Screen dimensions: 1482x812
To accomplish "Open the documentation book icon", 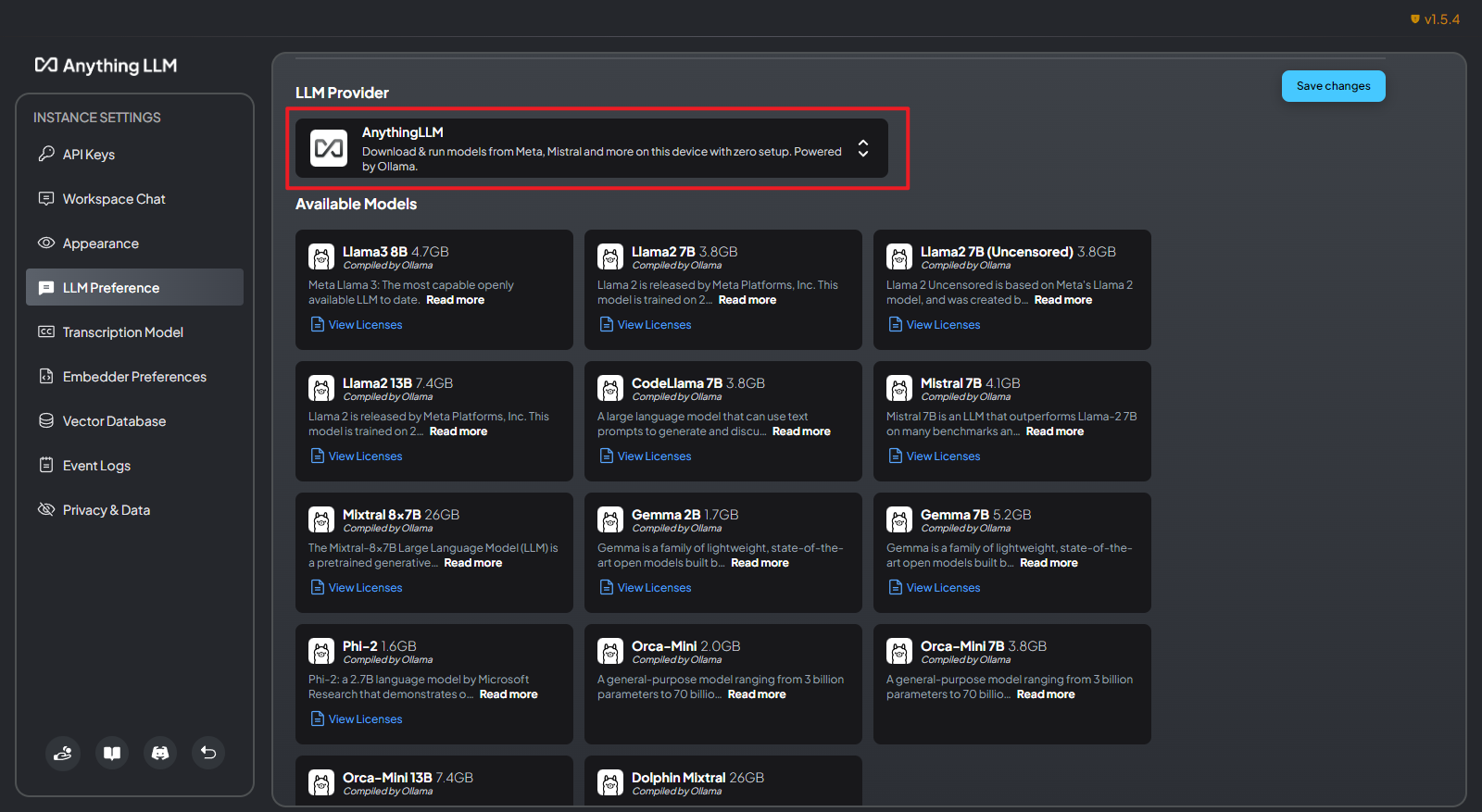I will click(x=112, y=753).
